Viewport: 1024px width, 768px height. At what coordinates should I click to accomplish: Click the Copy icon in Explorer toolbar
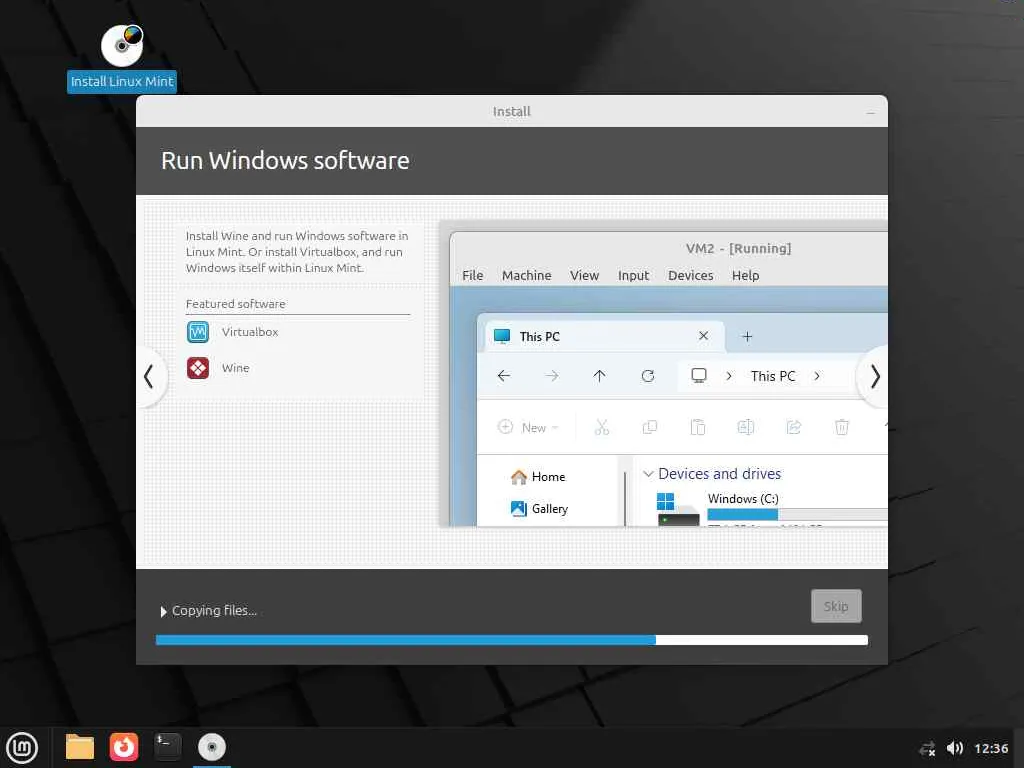pyautogui.click(x=650, y=428)
